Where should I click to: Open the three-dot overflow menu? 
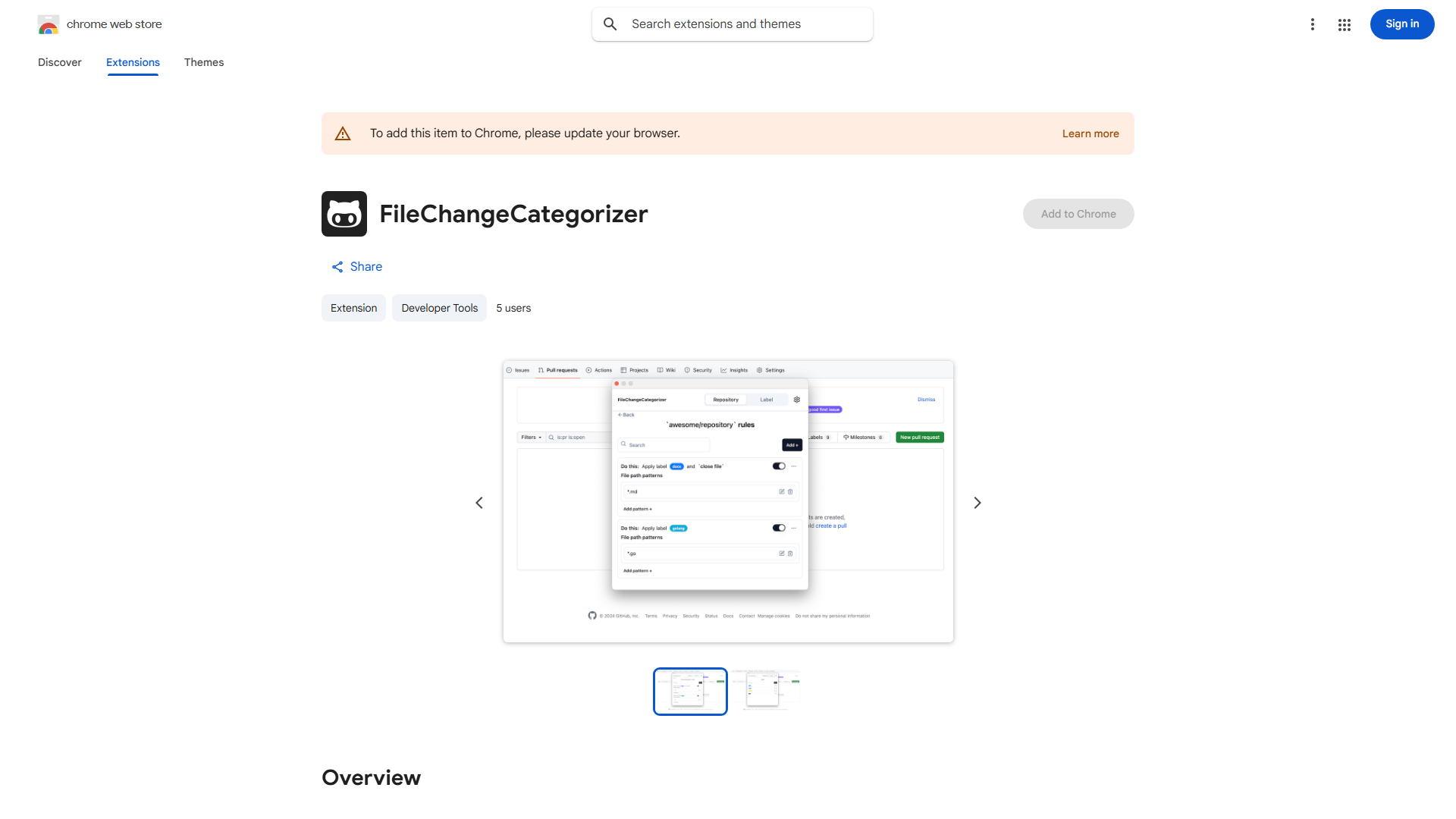(1313, 24)
